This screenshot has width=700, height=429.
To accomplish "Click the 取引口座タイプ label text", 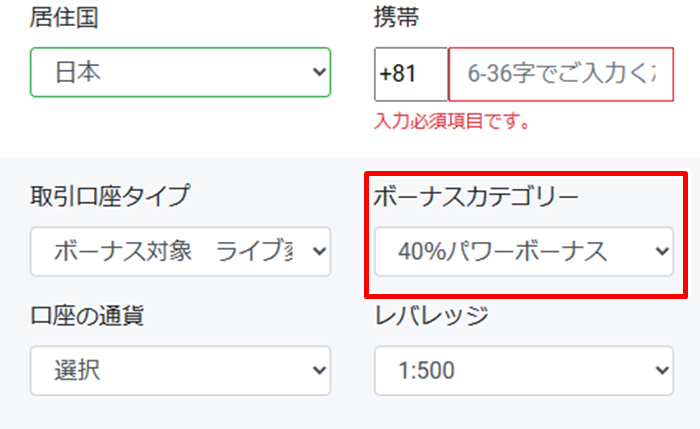I will tap(109, 197).
